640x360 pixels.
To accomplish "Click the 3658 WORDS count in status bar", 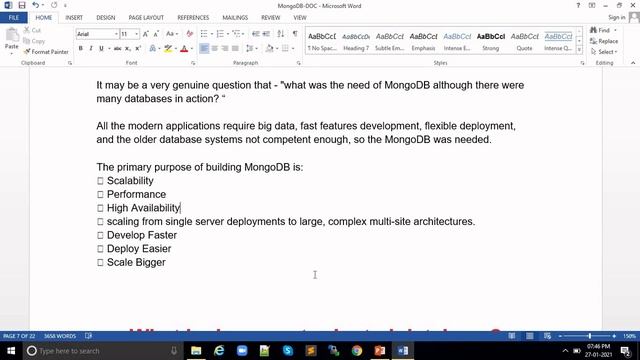I will click(60, 336).
